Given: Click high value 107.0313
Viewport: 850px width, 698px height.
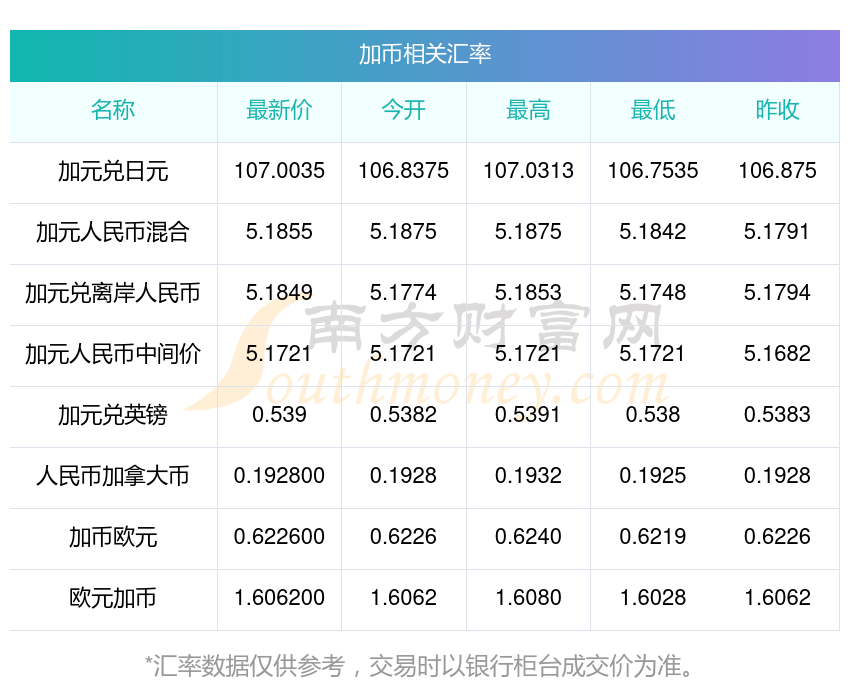Looking at the screenshot, I should pos(529,171).
